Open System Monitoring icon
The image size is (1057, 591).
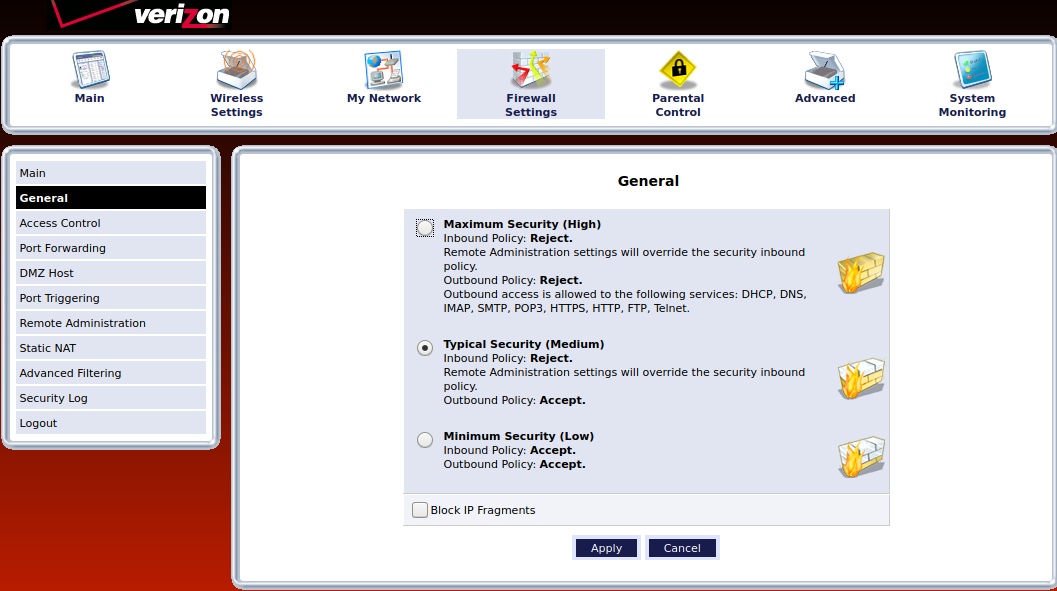tap(972, 71)
